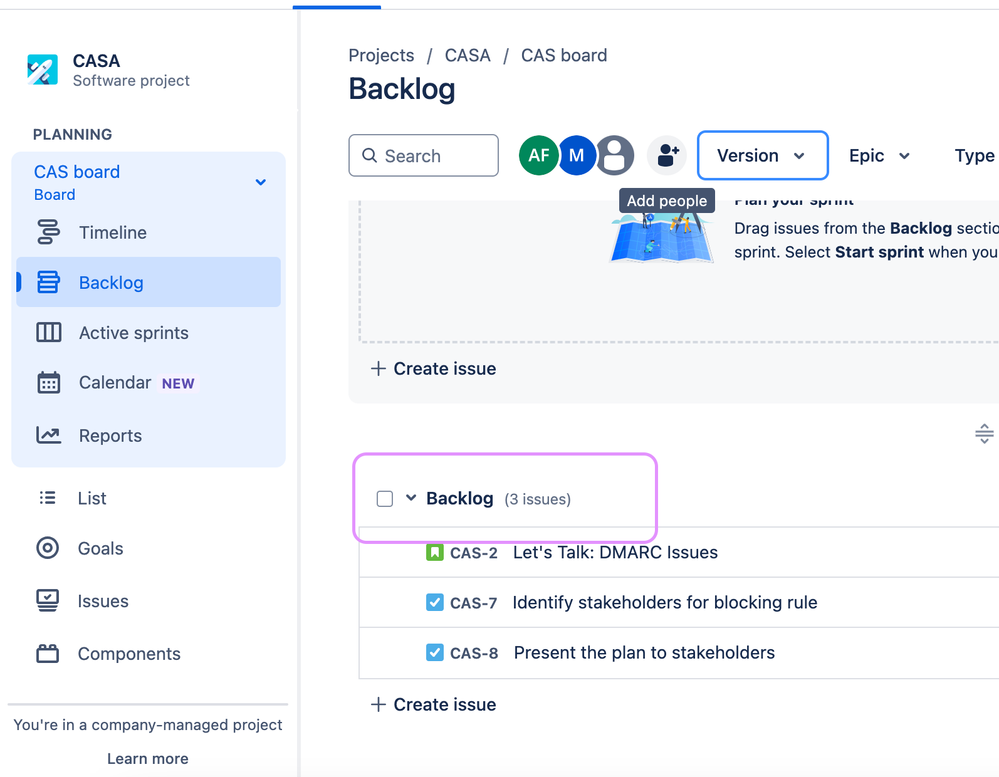Click the Active sprints columns icon
Viewport: 999px width, 777px height.
(48, 332)
